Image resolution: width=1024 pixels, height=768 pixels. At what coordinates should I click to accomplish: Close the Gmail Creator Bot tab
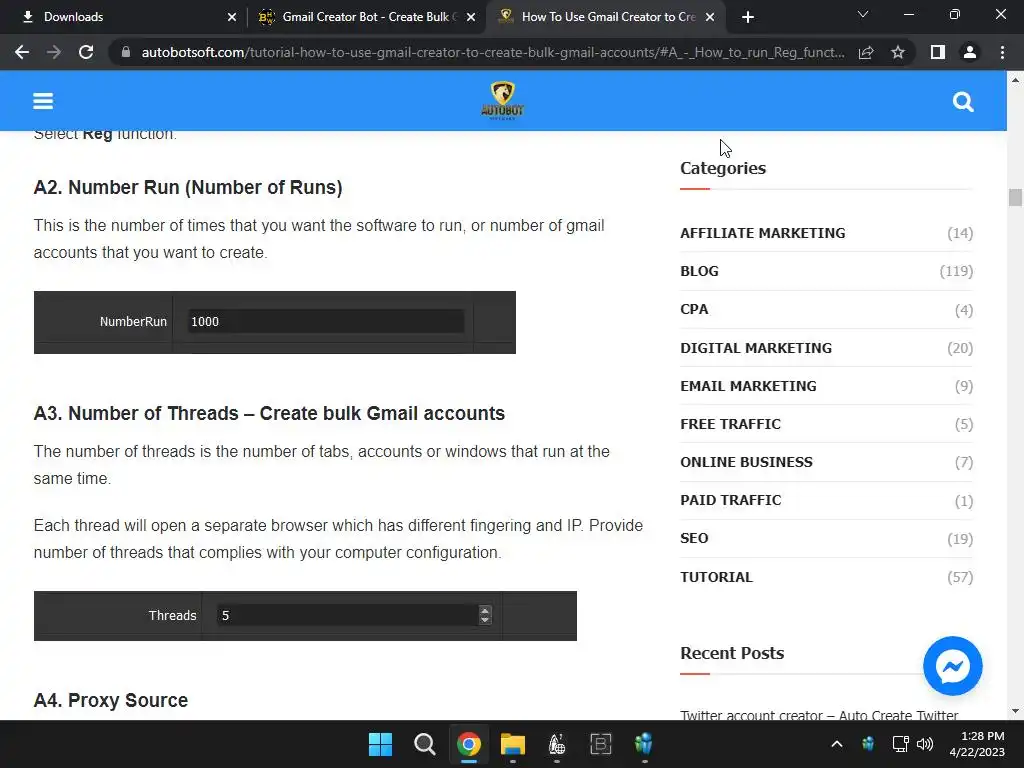(471, 17)
